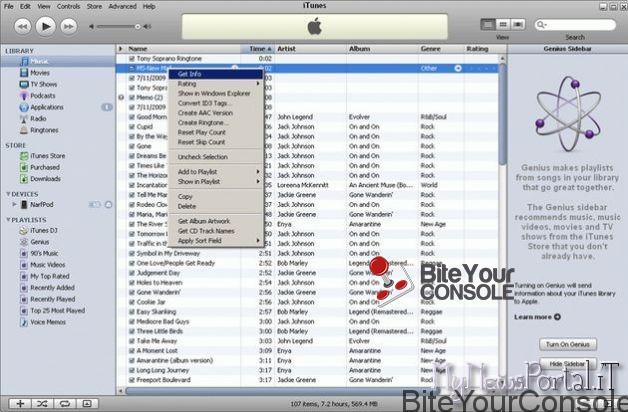628x412 pixels.
Task: Open the Controls menu
Action: pyautogui.click(x=68, y=6)
